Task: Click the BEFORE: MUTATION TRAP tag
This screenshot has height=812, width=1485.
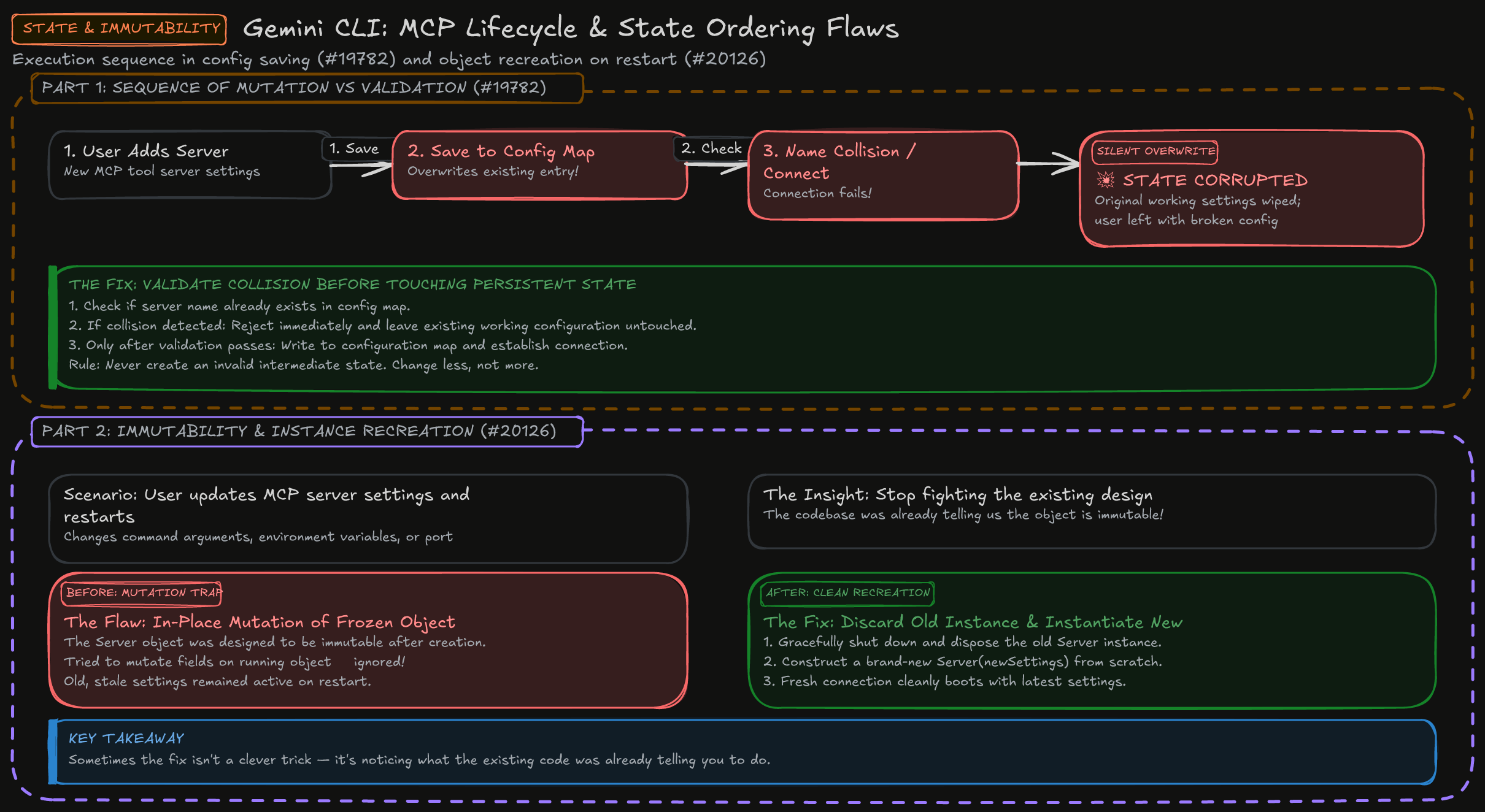Action: [x=142, y=593]
